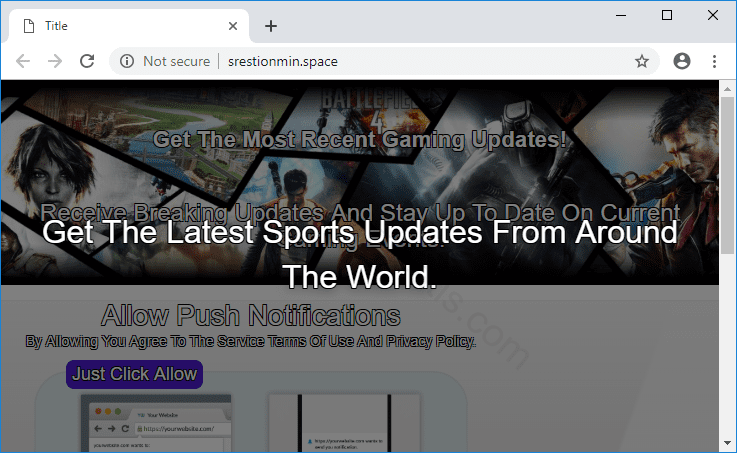Open the user profile avatar icon
737x453 pixels.
[682, 61]
